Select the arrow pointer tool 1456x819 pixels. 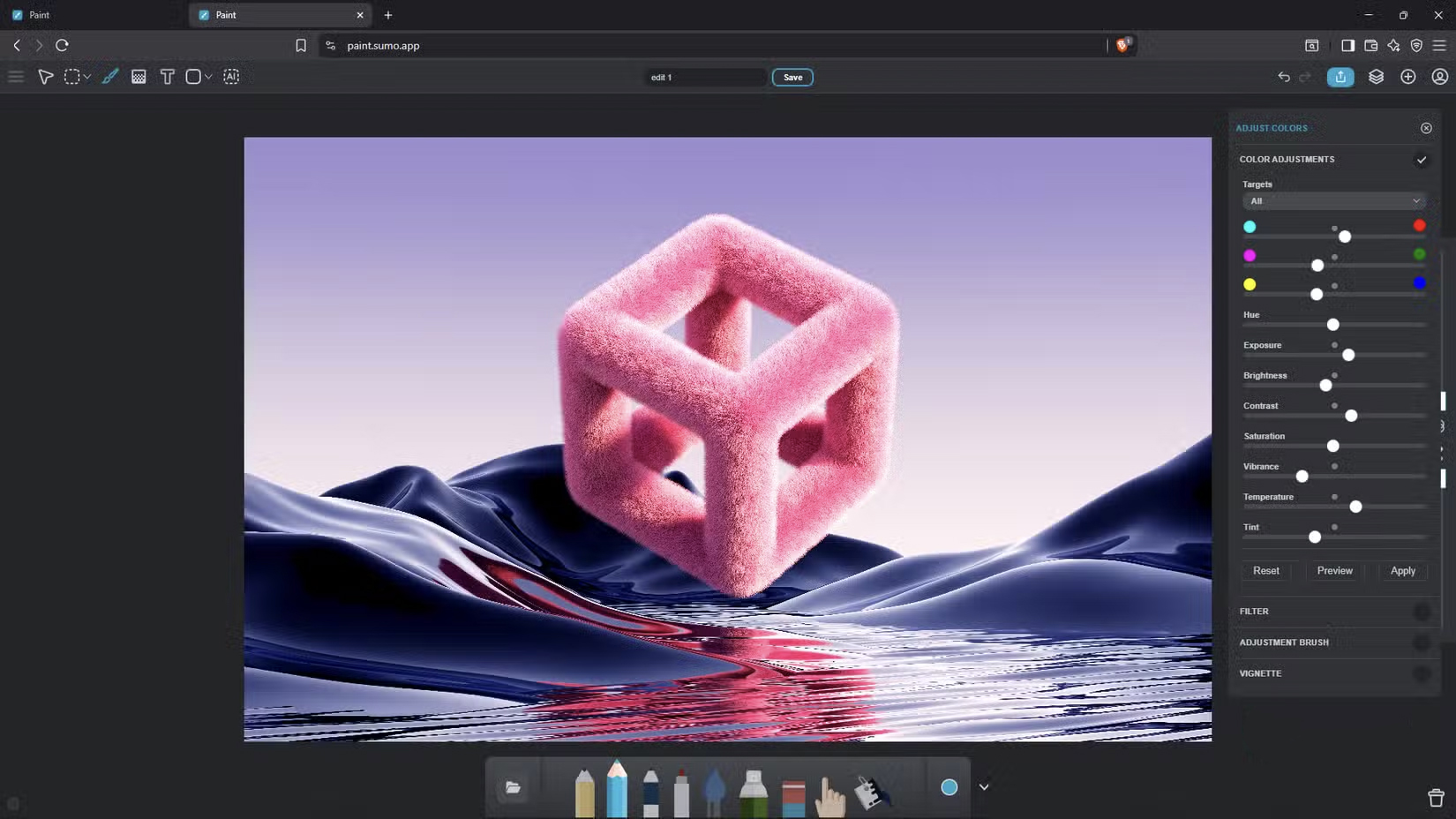click(45, 77)
